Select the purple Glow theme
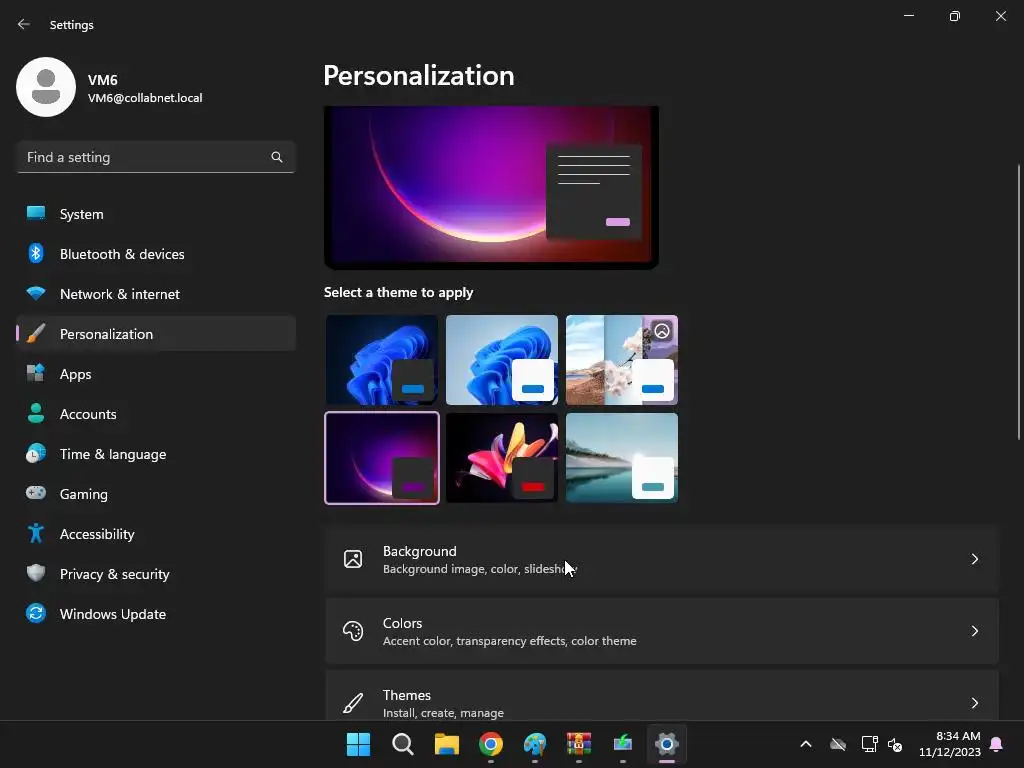1024x768 pixels. click(x=382, y=458)
